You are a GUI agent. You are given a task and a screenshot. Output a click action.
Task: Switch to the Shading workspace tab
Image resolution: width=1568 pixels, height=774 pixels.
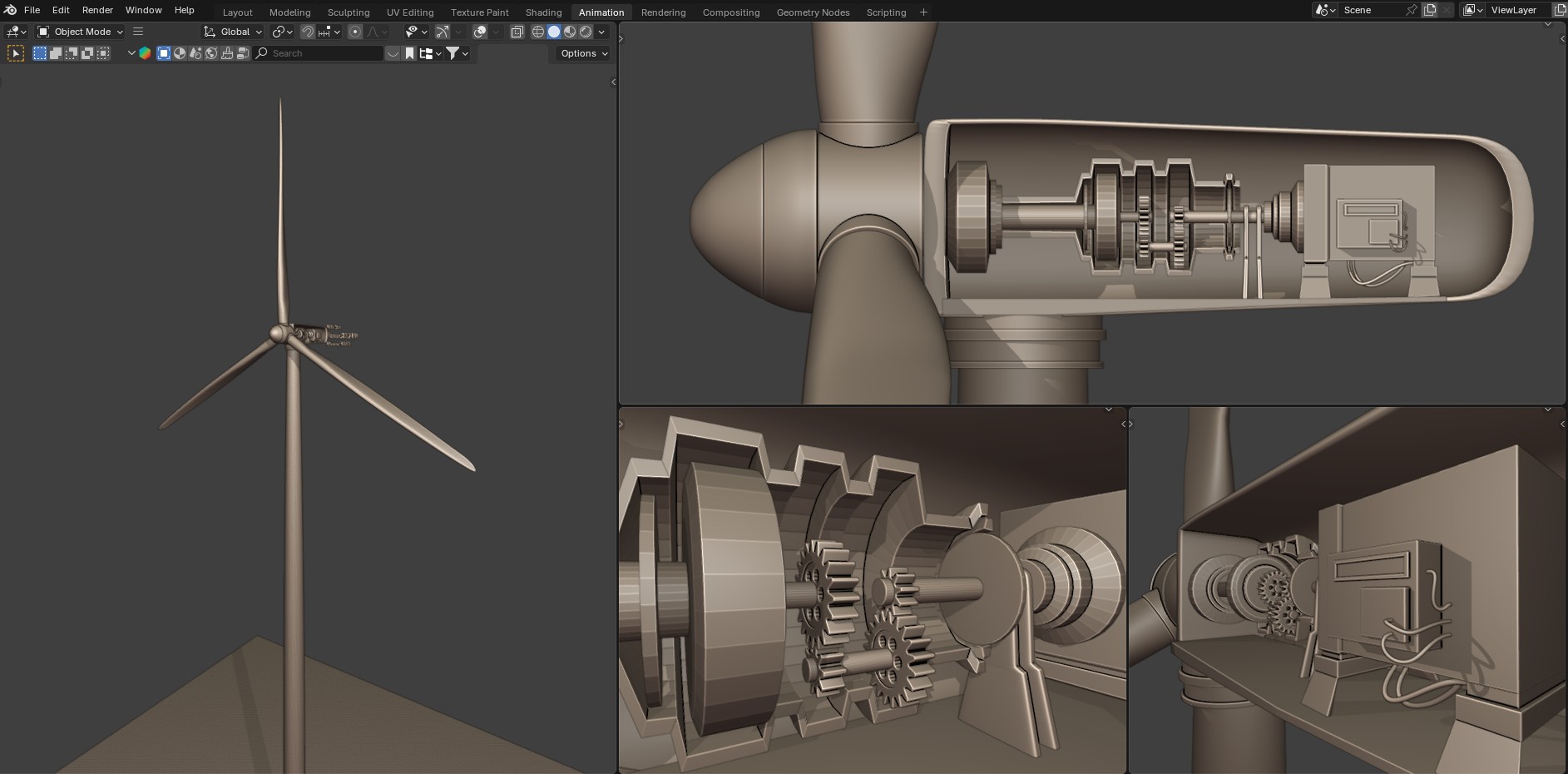(543, 12)
